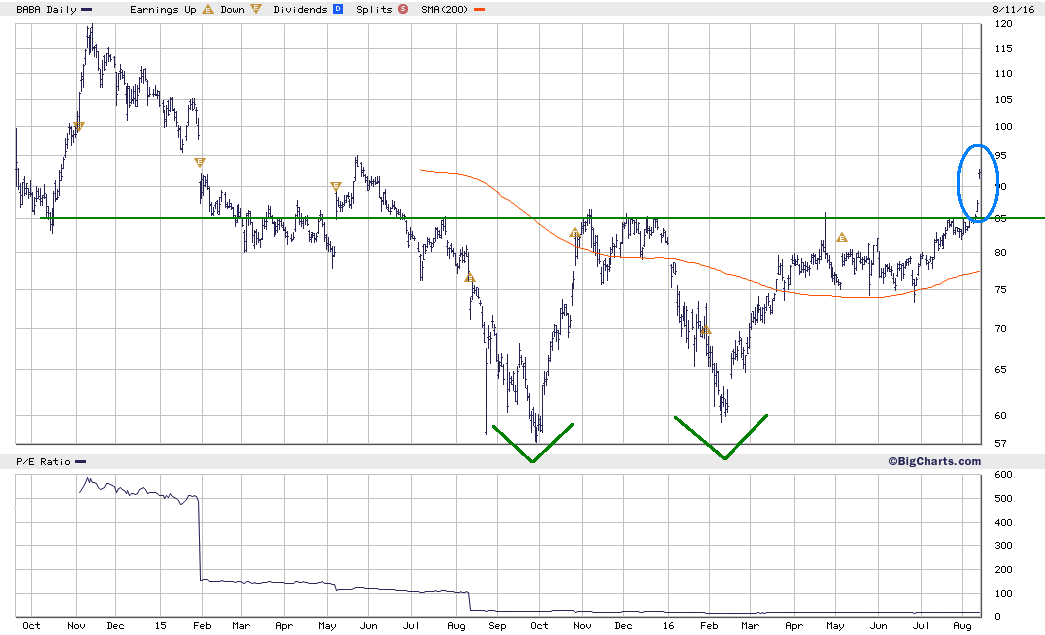Click the 70 price axis label

[1000, 328]
